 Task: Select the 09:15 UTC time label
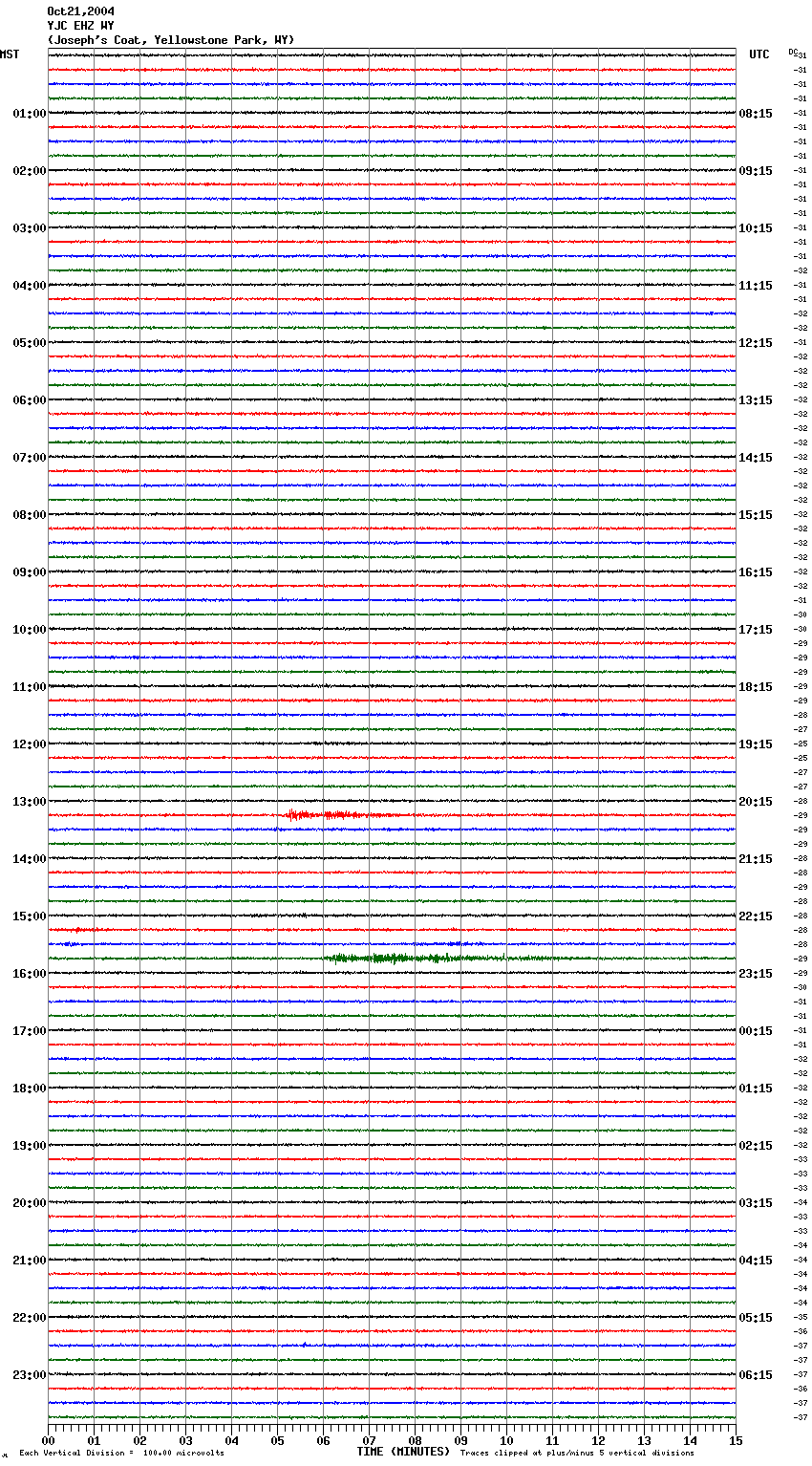coord(756,171)
